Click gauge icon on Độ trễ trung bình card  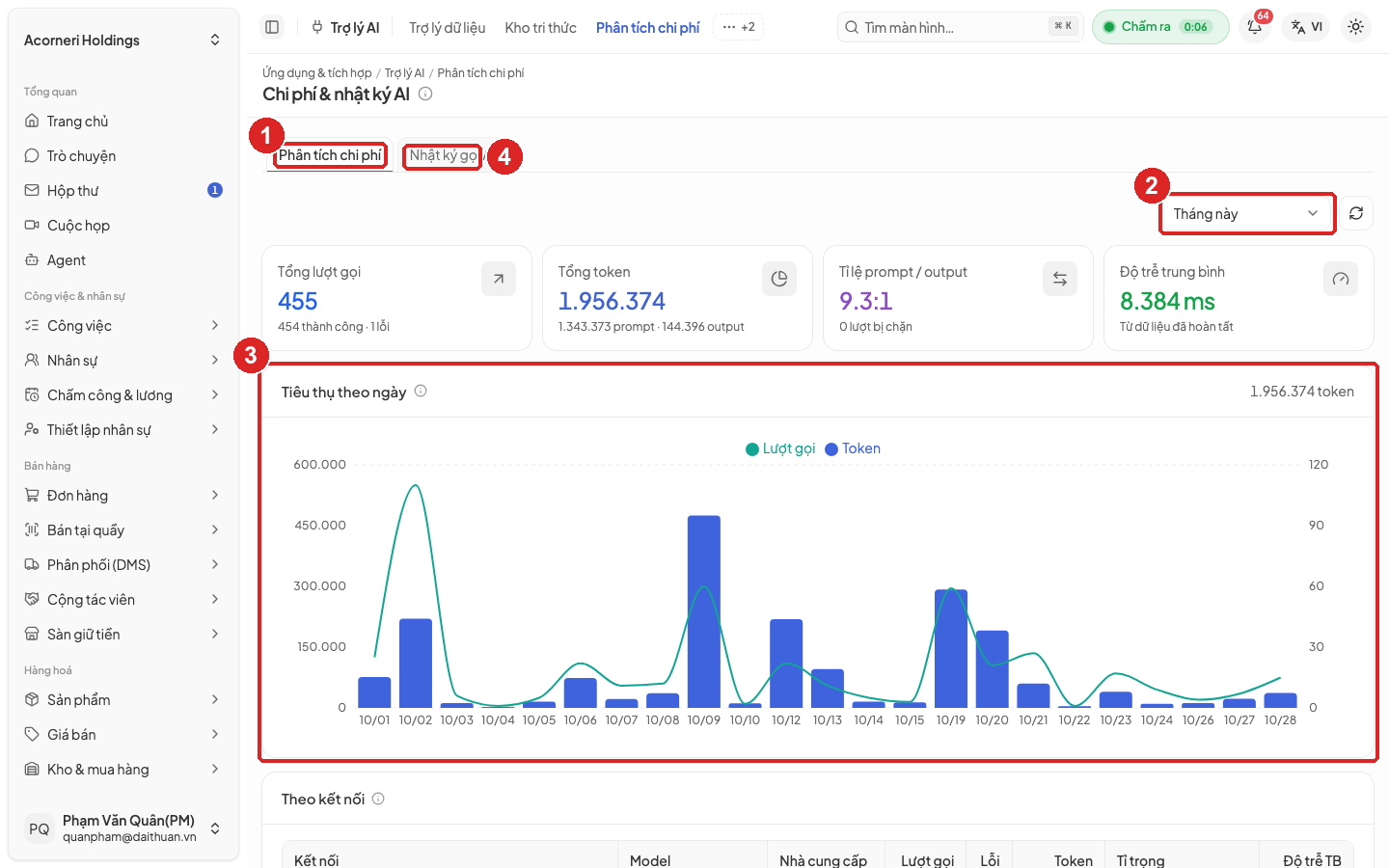pyautogui.click(x=1341, y=279)
